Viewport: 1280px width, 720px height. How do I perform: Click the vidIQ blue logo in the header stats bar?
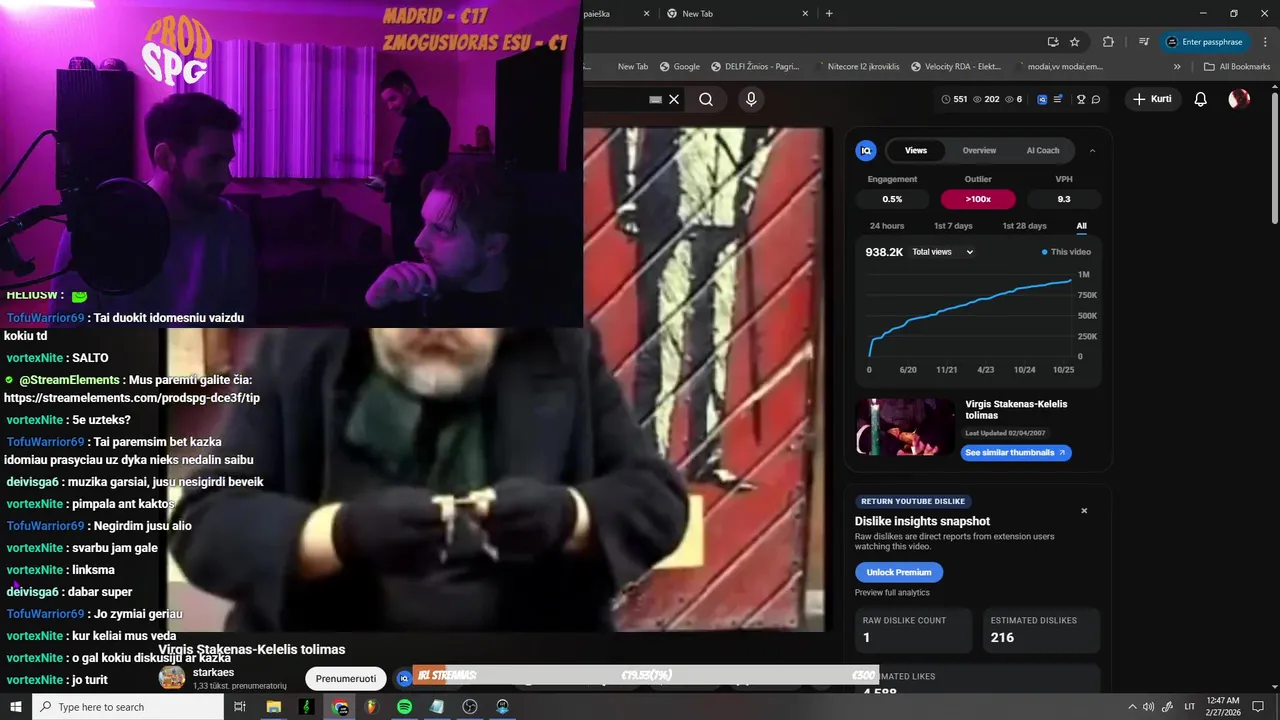point(1042,99)
